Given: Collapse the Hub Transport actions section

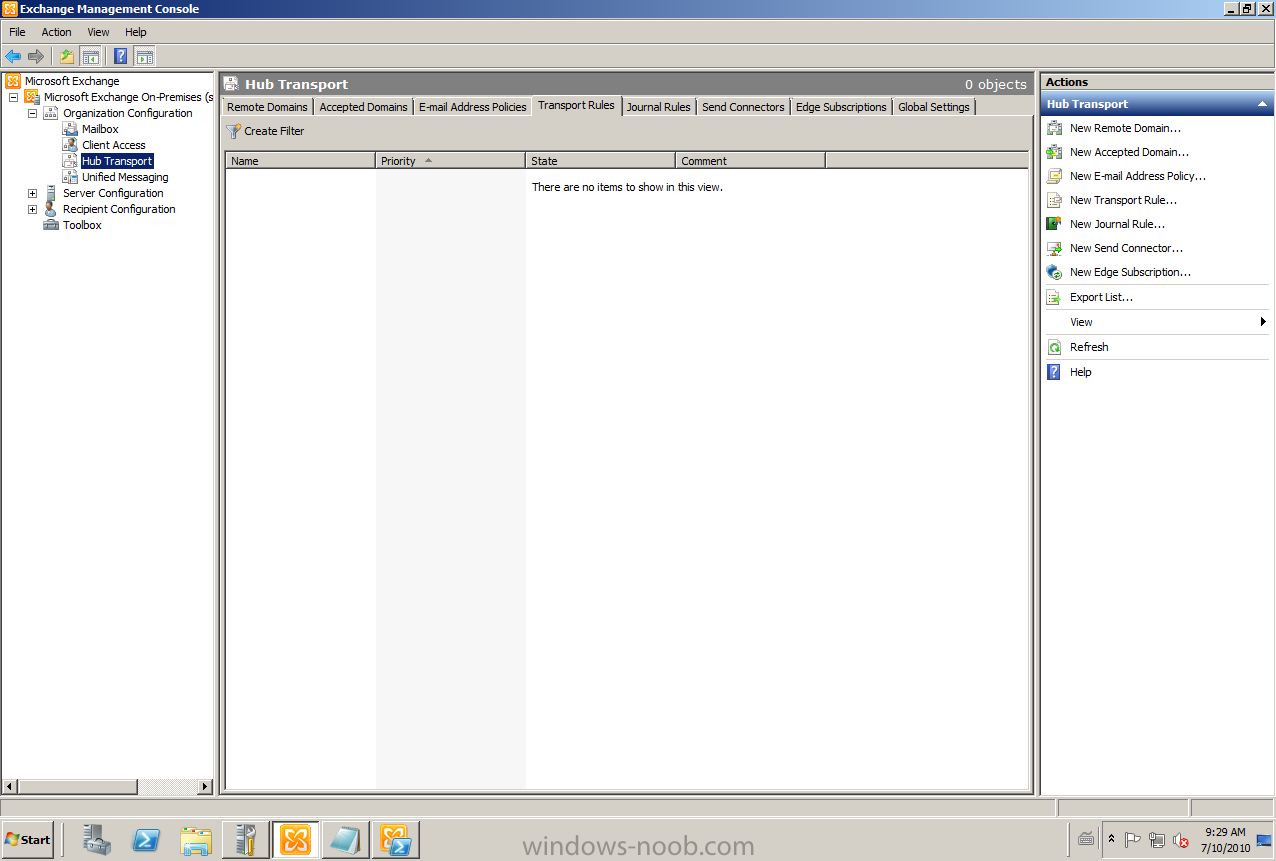Looking at the screenshot, I should [x=1262, y=104].
